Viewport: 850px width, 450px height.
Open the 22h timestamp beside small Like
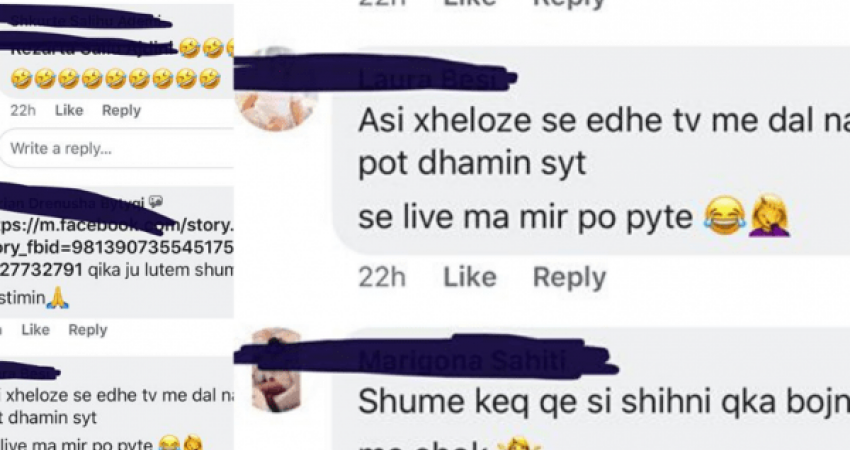[23, 110]
